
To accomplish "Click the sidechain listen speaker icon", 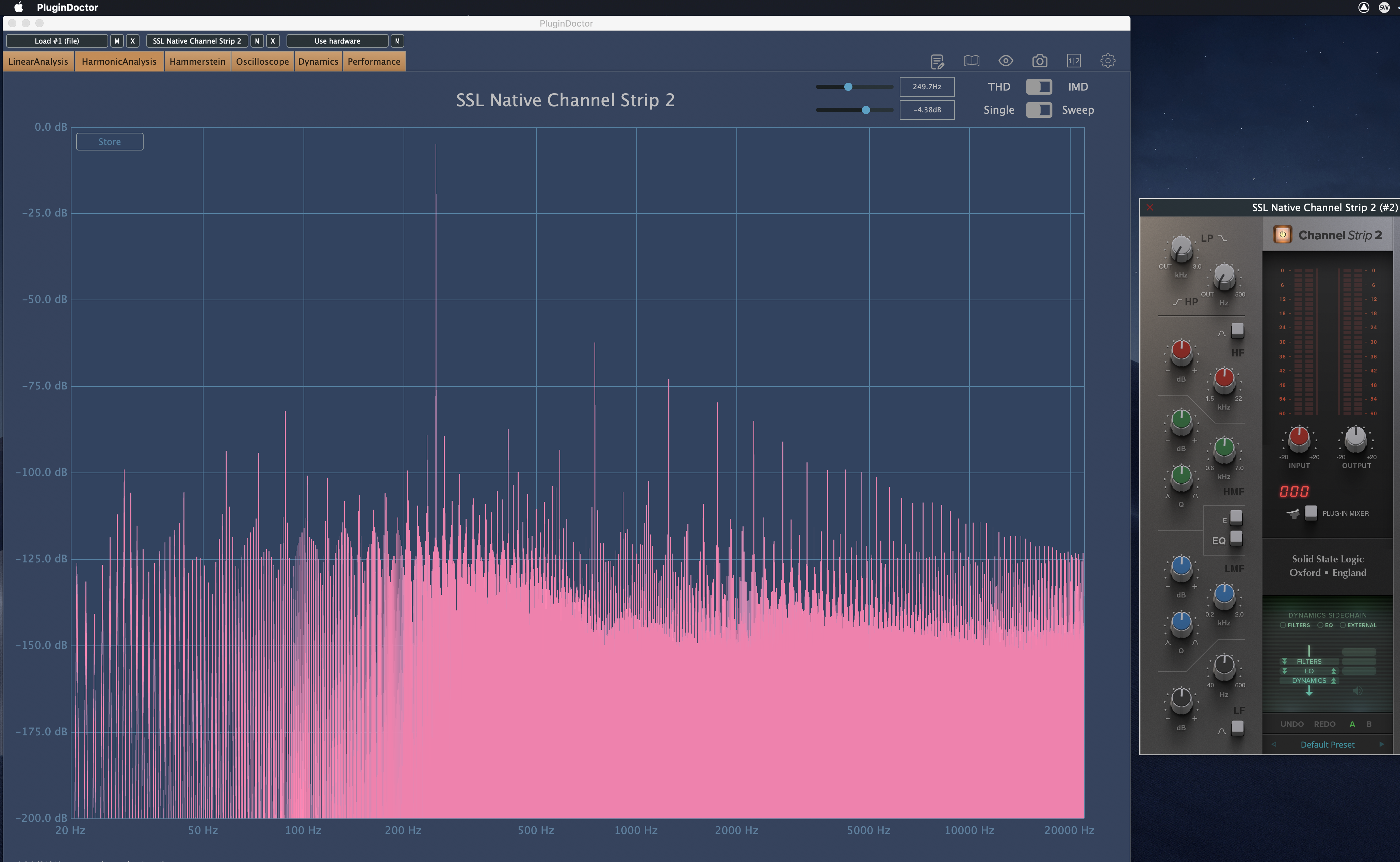I will [x=1357, y=691].
